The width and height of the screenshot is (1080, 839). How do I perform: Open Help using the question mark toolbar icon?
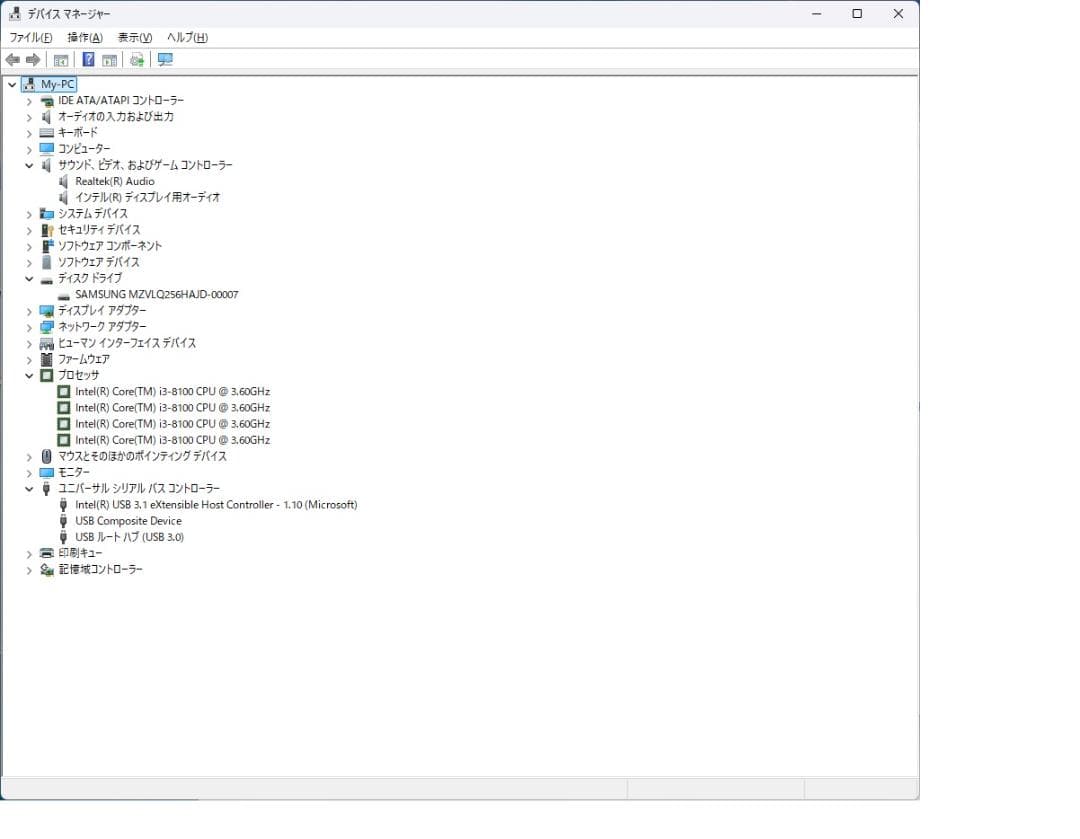click(x=87, y=59)
